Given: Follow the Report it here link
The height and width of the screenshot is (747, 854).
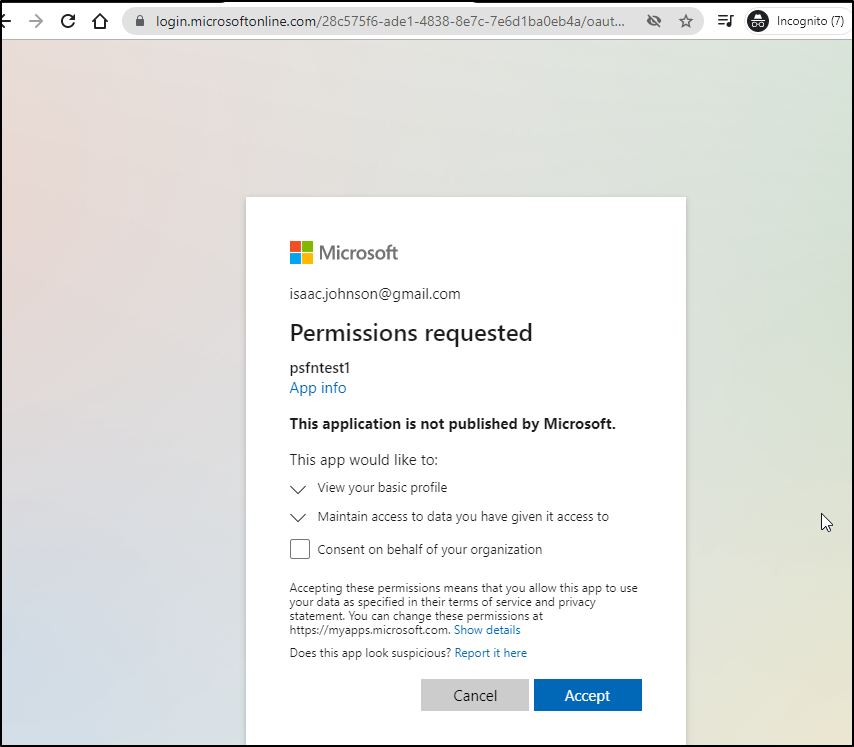Looking at the screenshot, I should 491,653.
